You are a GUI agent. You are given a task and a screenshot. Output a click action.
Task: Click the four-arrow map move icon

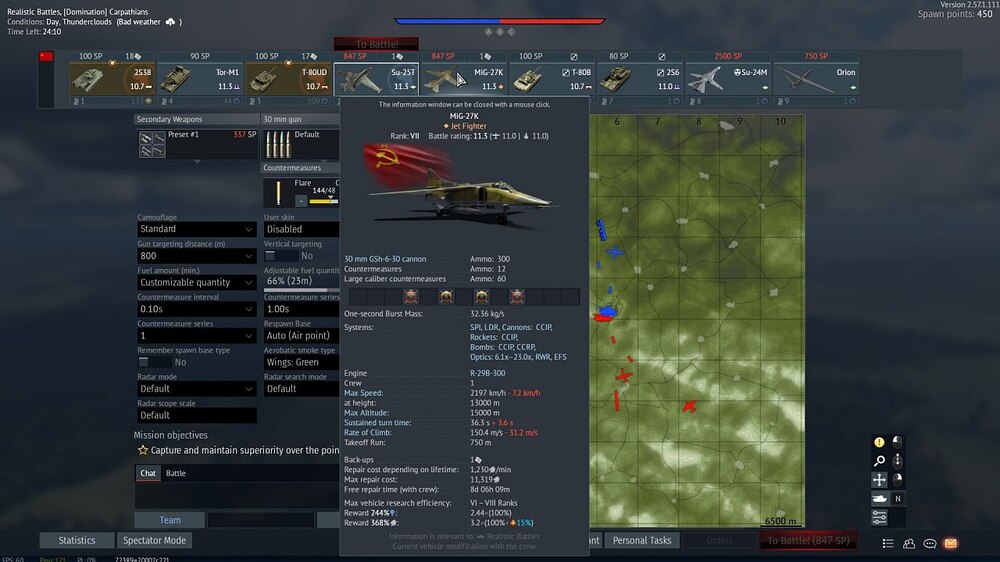(x=879, y=480)
